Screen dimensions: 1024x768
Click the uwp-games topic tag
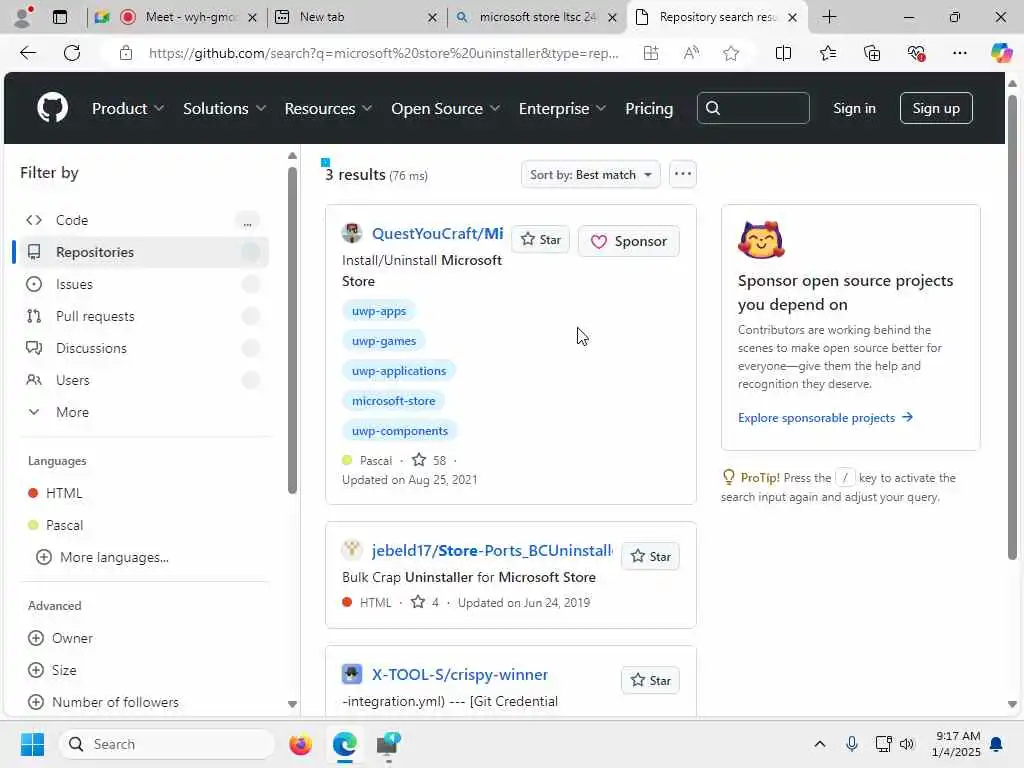[383, 341]
